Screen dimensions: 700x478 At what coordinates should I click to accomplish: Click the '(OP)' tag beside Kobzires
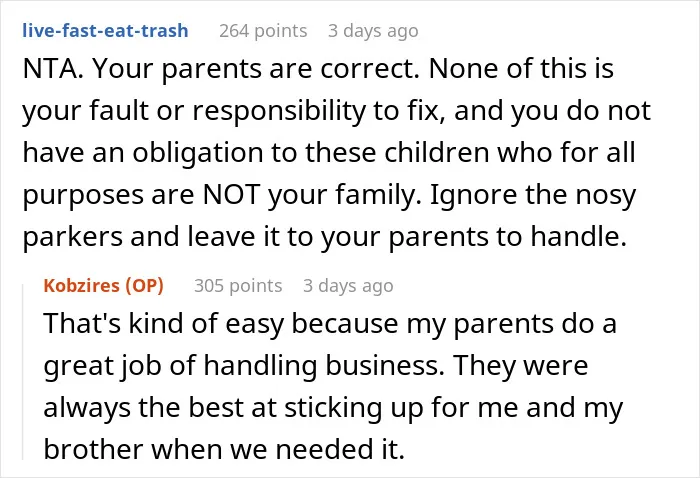coord(145,286)
